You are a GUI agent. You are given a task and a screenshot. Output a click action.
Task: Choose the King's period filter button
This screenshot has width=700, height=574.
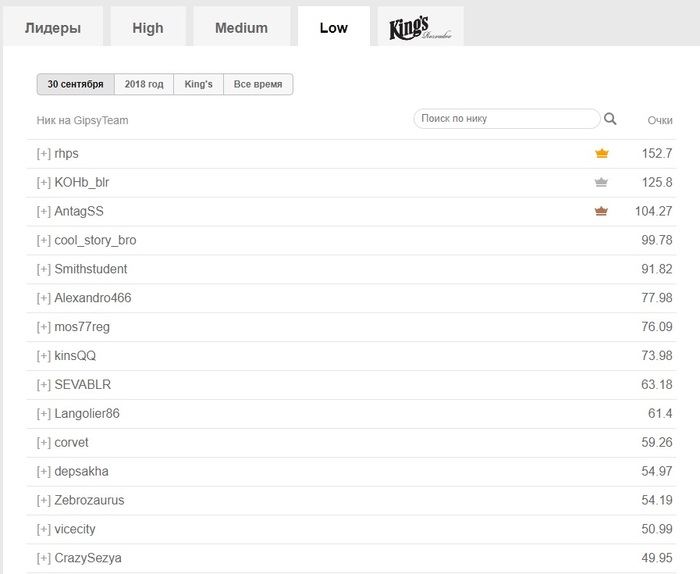click(198, 85)
